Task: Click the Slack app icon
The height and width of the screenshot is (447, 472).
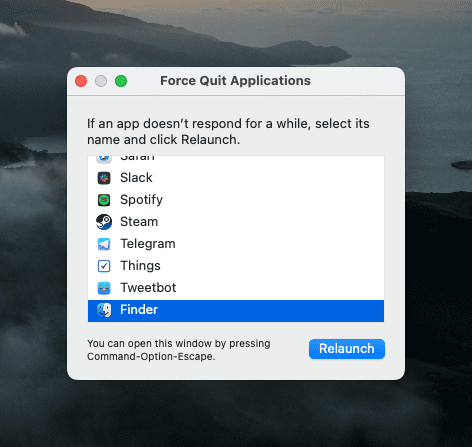Action: [104, 178]
